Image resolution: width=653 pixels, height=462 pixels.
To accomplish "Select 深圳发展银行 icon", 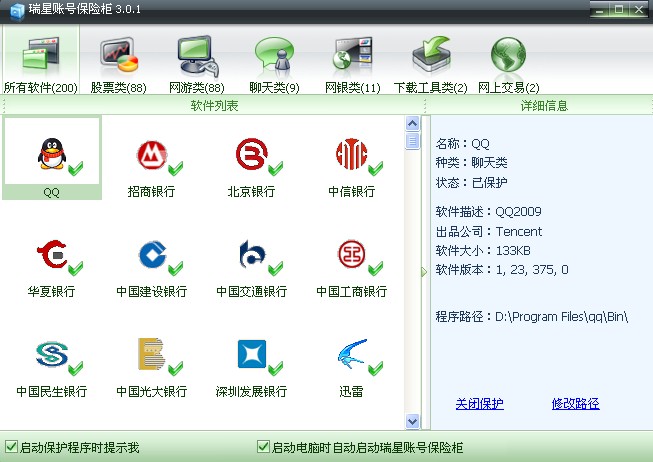I will coord(252,354).
